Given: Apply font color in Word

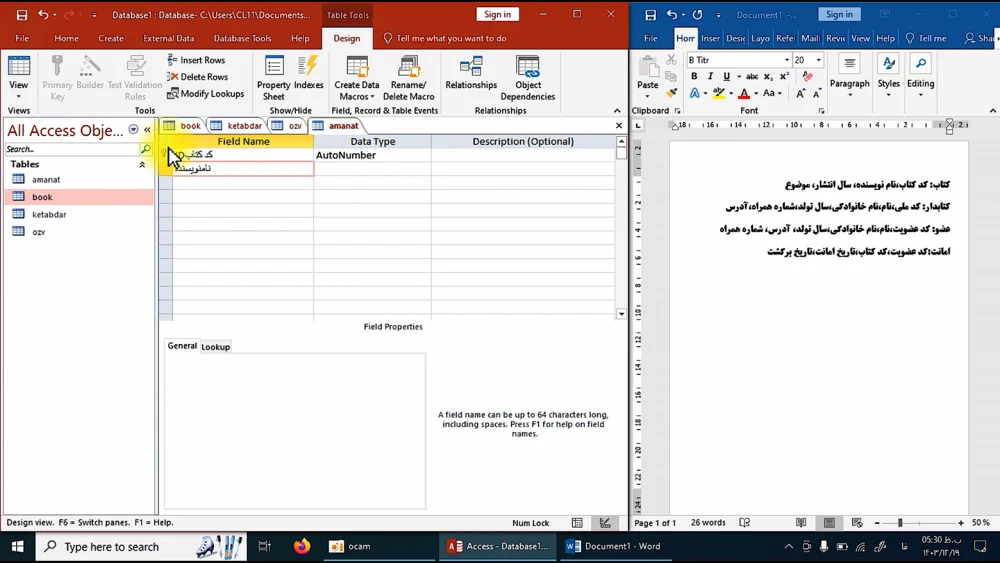Looking at the screenshot, I should (744, 94).
